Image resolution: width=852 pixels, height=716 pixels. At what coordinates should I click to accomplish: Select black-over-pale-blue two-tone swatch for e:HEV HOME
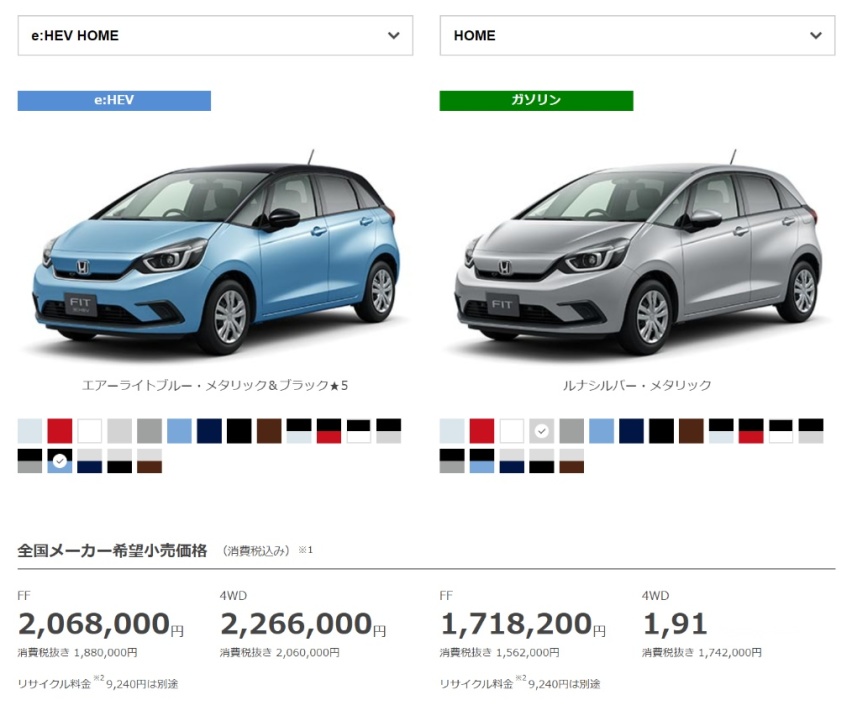coord(299,431)
